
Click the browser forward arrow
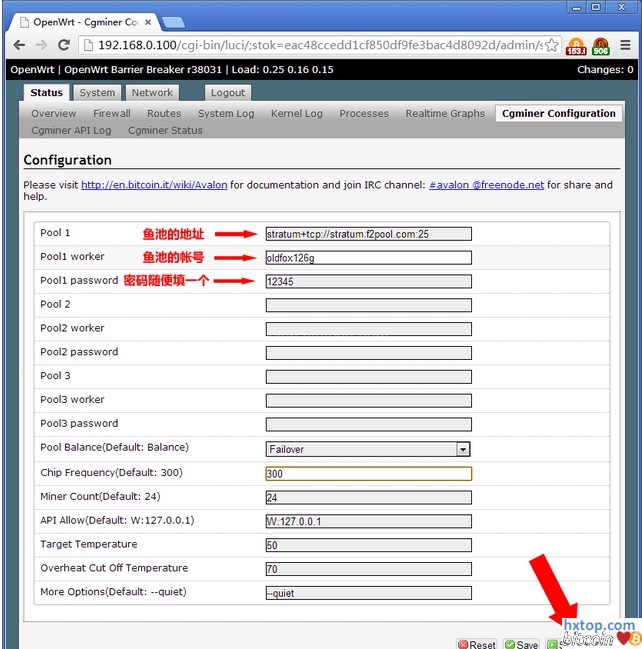click(x=41, y=45)
